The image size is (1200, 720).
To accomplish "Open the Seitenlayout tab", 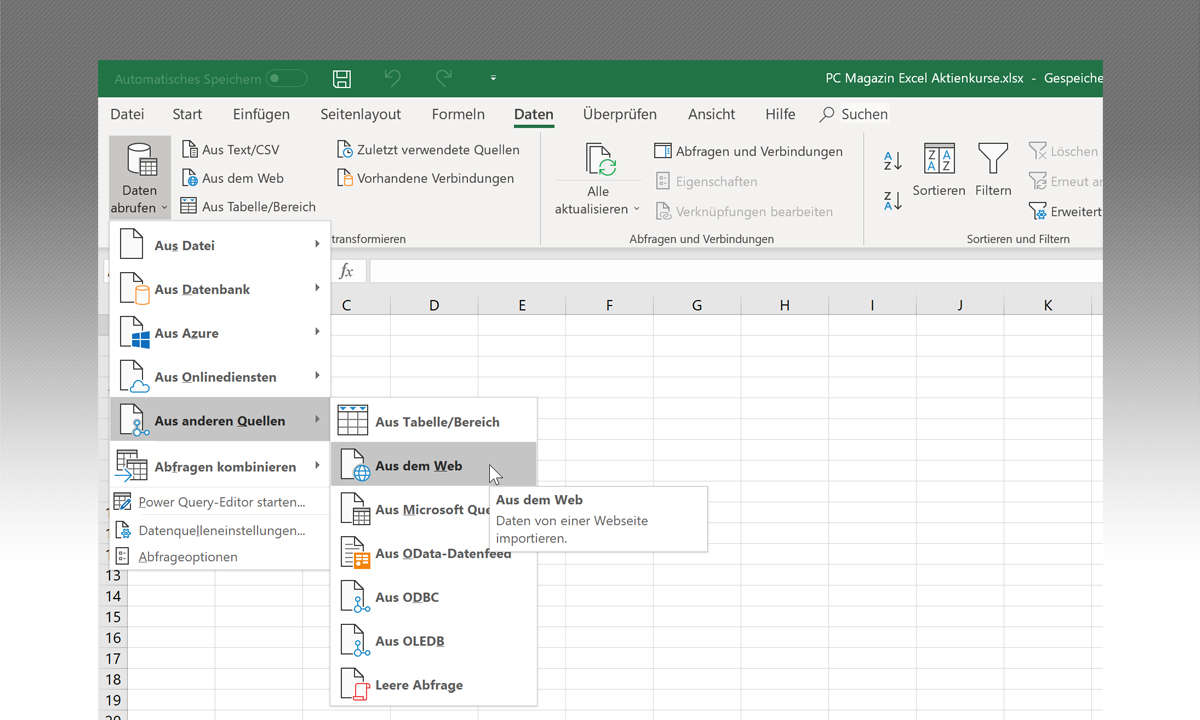I will (x=361, y=114).
